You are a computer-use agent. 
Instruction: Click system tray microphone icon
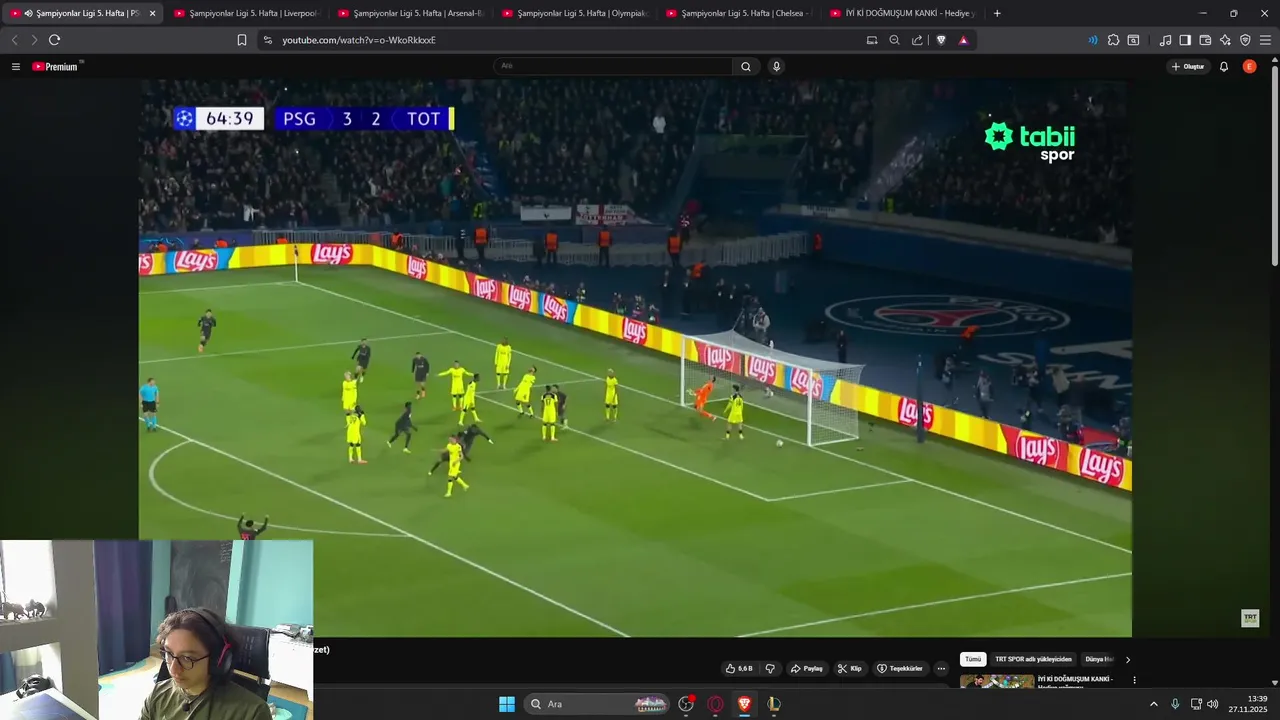click(1175, 704)
